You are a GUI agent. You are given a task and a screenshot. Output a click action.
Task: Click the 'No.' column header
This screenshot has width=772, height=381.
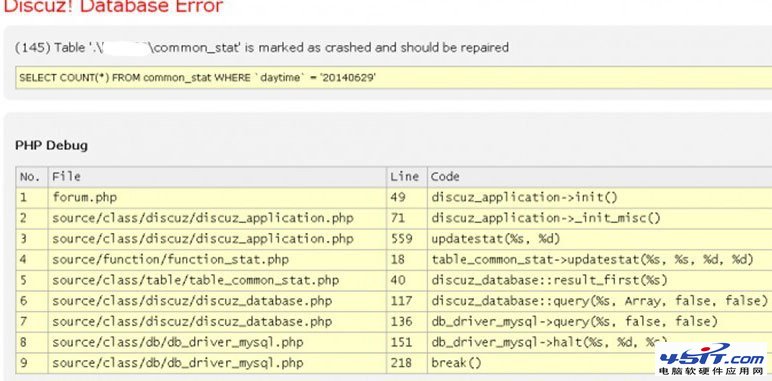coord(32,177)
